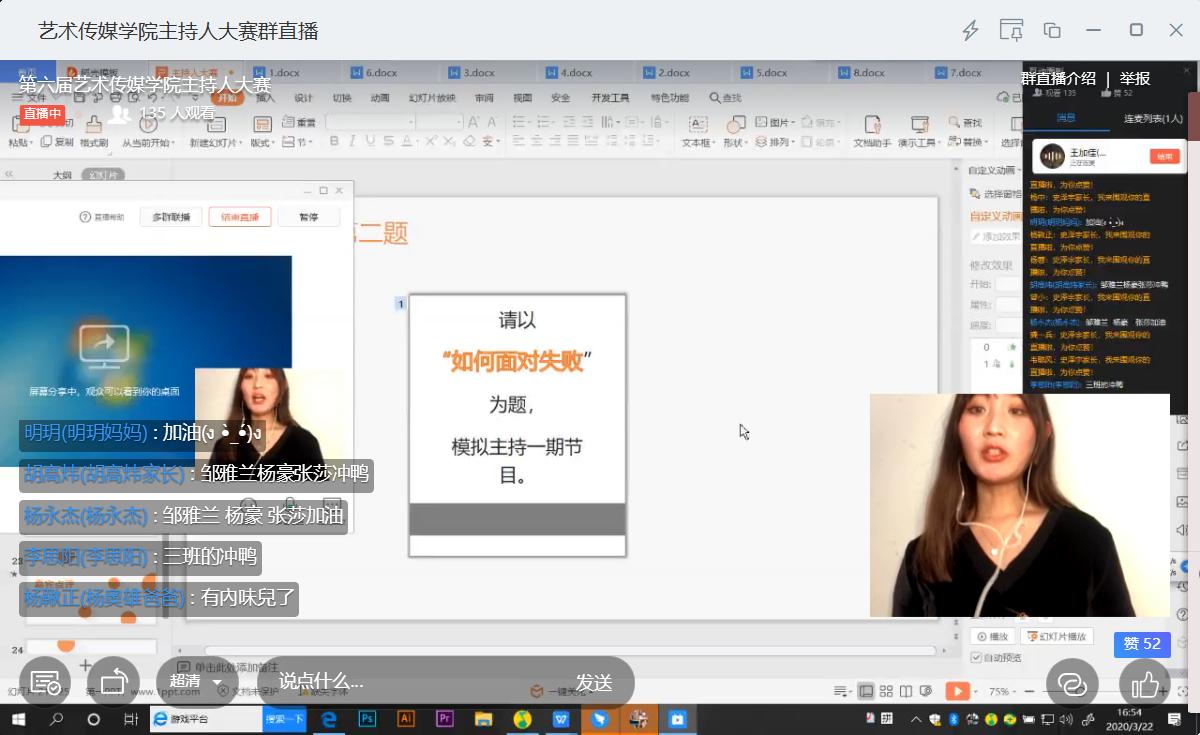This screenshot has width=1200, height=735.
Task: Click the thumbs-up like button
Action: click(1145, 684)
